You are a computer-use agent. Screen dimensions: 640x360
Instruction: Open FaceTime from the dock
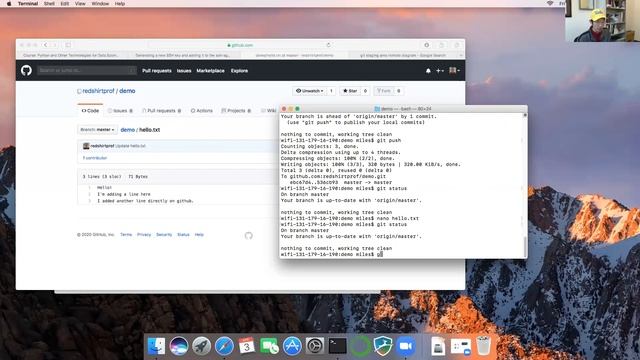269,346
